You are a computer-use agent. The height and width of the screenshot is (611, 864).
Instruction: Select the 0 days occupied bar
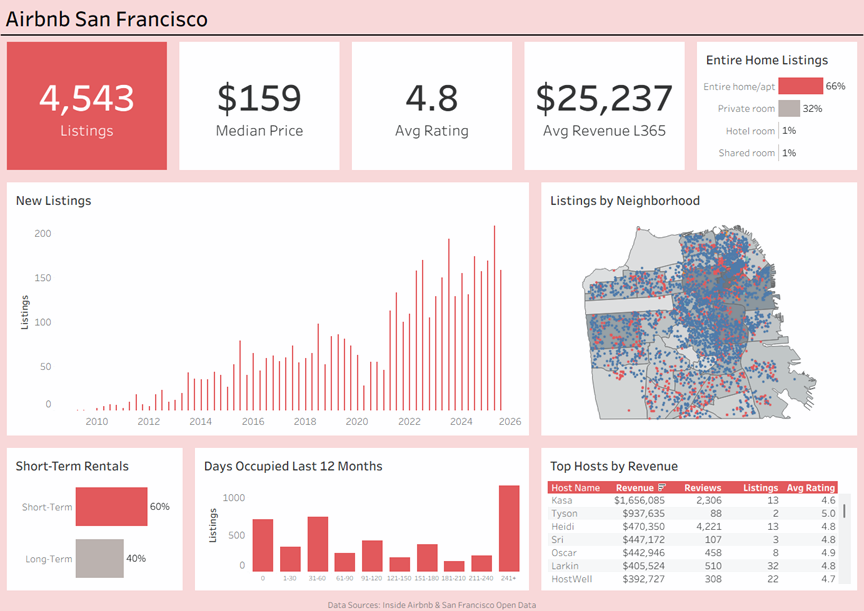tap(263, 545)
